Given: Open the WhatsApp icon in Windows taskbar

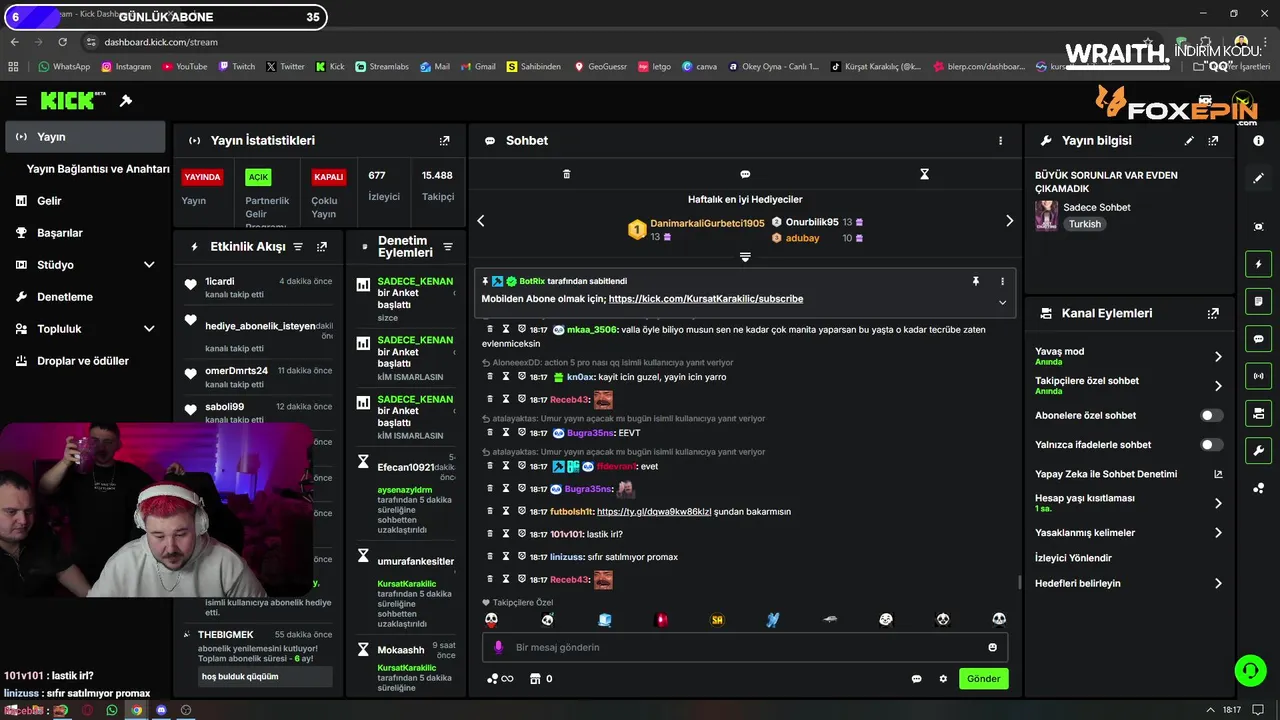Looking at the screenshot, I should (111, 710).
